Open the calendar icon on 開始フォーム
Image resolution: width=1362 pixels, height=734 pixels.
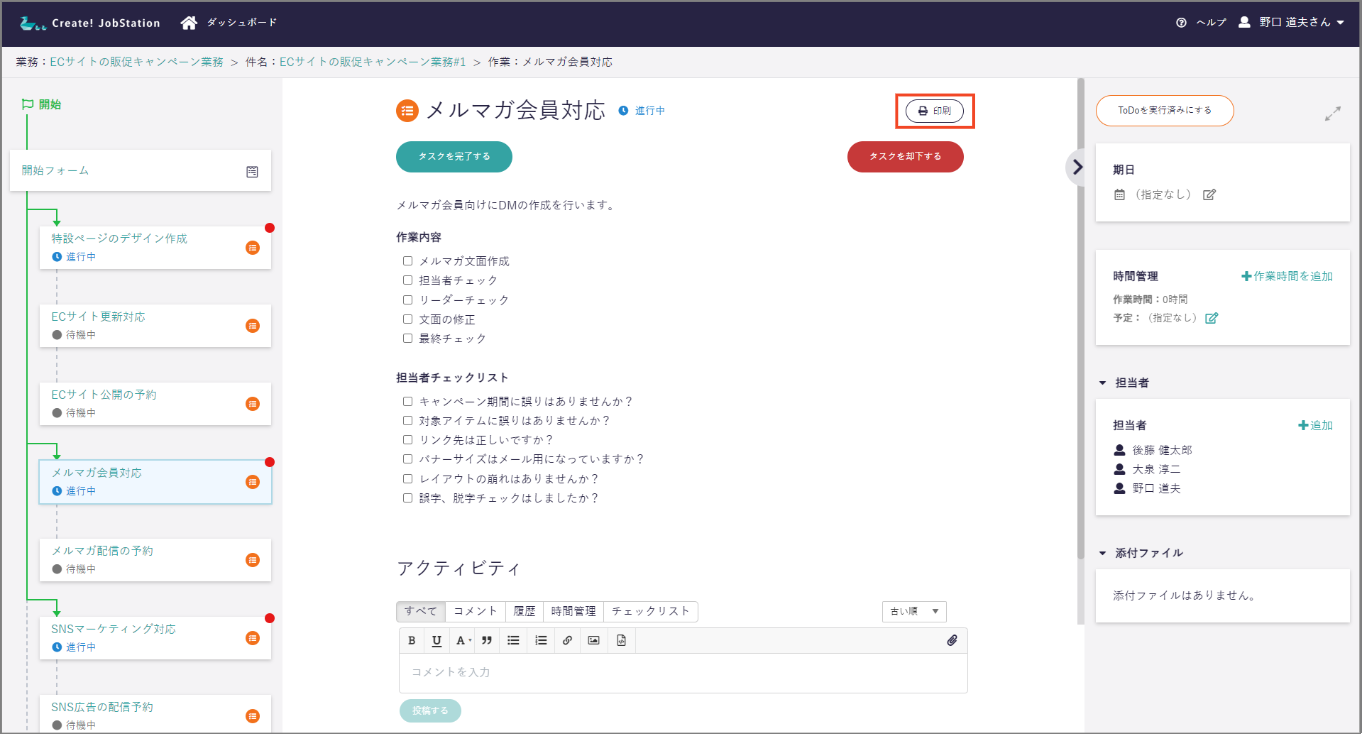(x=252, y=171)
